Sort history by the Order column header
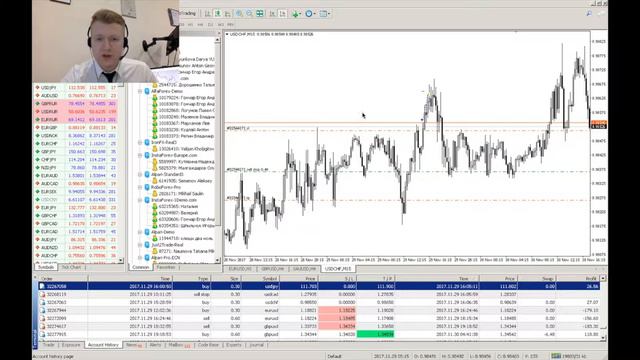The width and height of the screenshot is (640, 360). tap(63, 278)
